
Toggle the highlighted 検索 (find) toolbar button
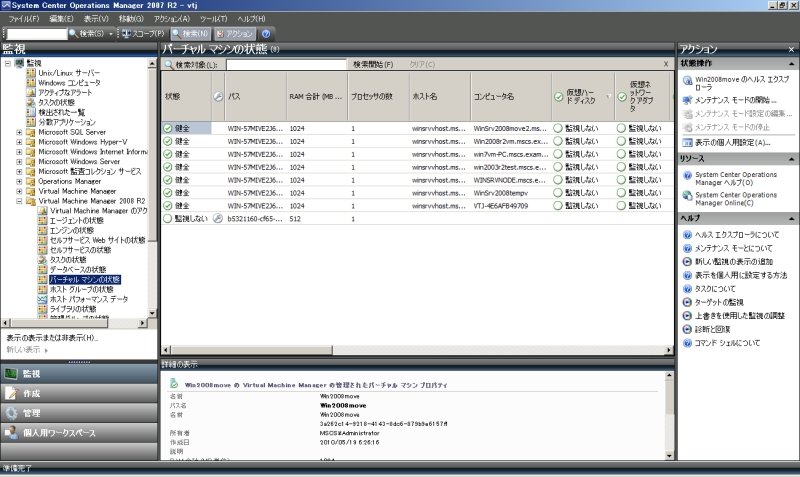190,34
